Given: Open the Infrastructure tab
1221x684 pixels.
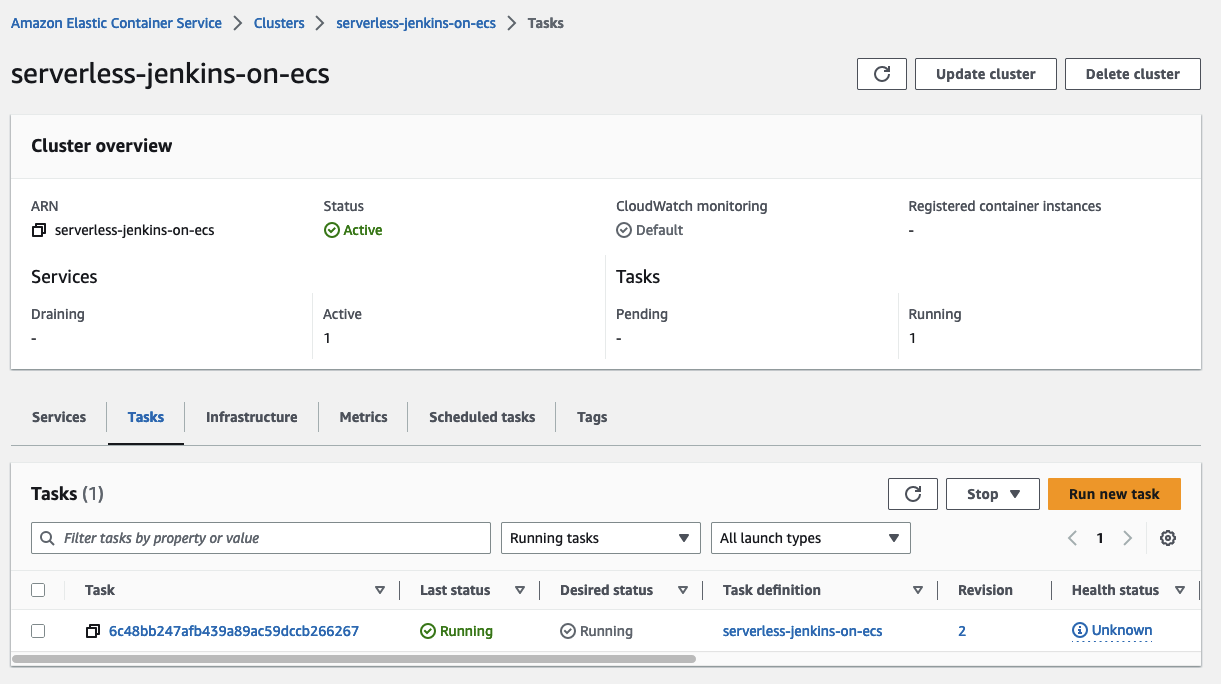Looking at the screenshot, I should pos(251,417).
